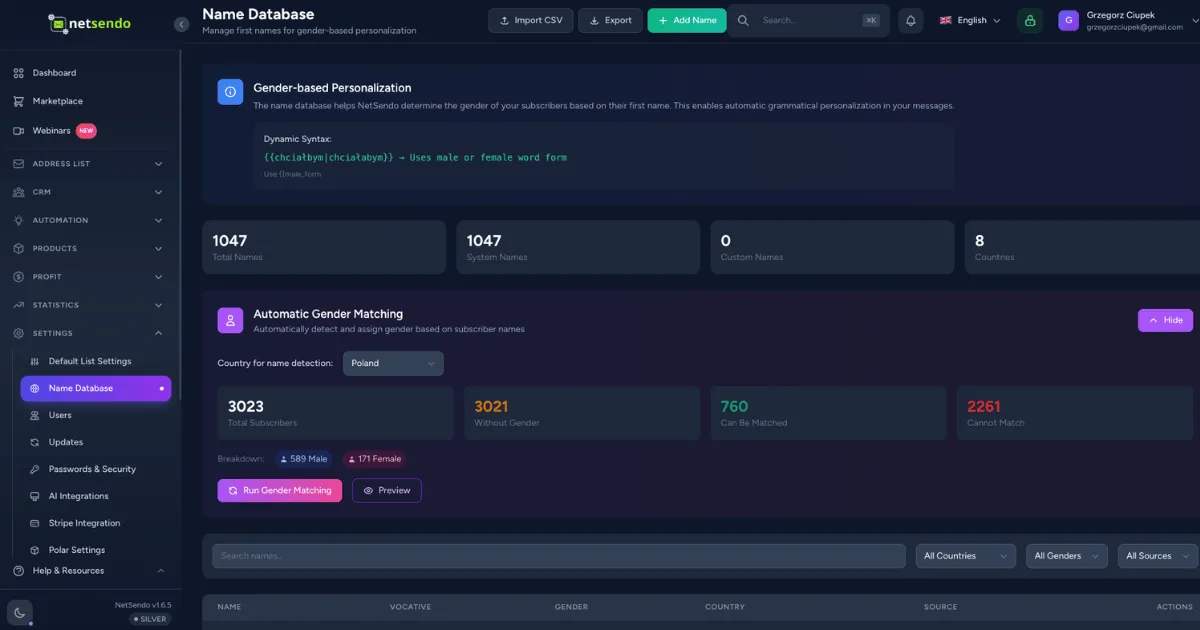Open the All Sources filter
This screenshot has width=1200, height=630.
[x=1158, y=556]
